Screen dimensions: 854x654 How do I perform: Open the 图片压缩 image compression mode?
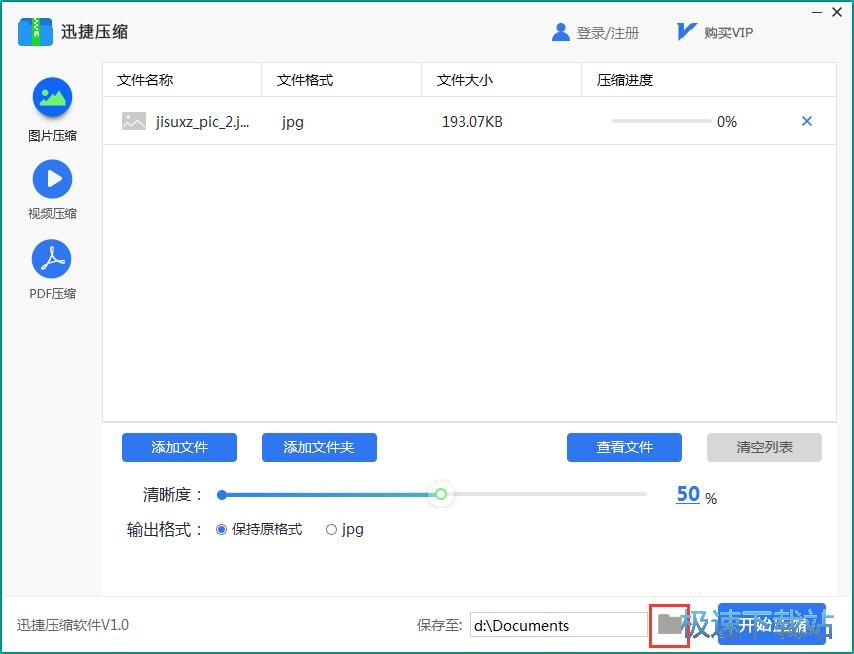coord(52,109)
